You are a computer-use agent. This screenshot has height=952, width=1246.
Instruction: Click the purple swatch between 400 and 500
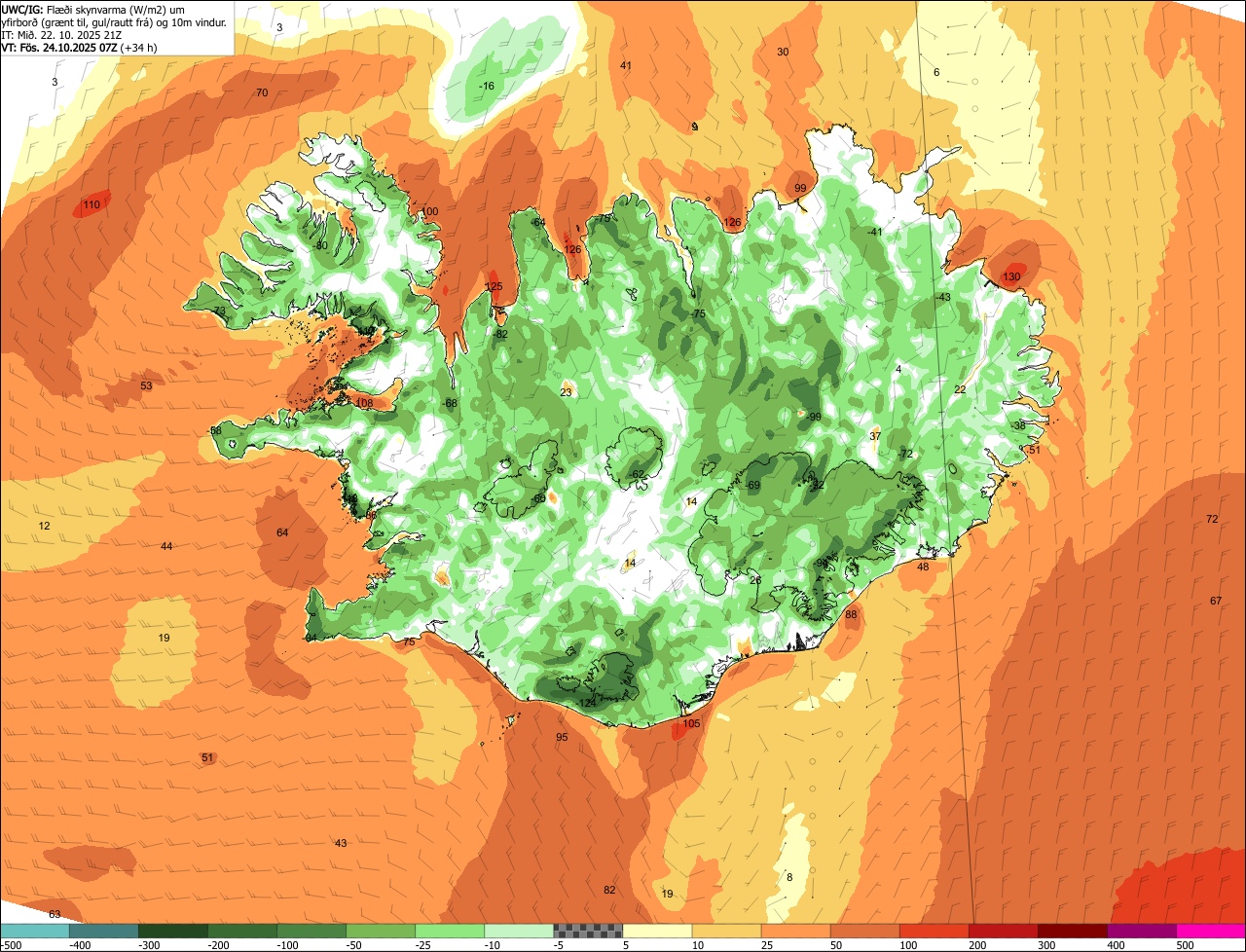[x=1141, y=931]
